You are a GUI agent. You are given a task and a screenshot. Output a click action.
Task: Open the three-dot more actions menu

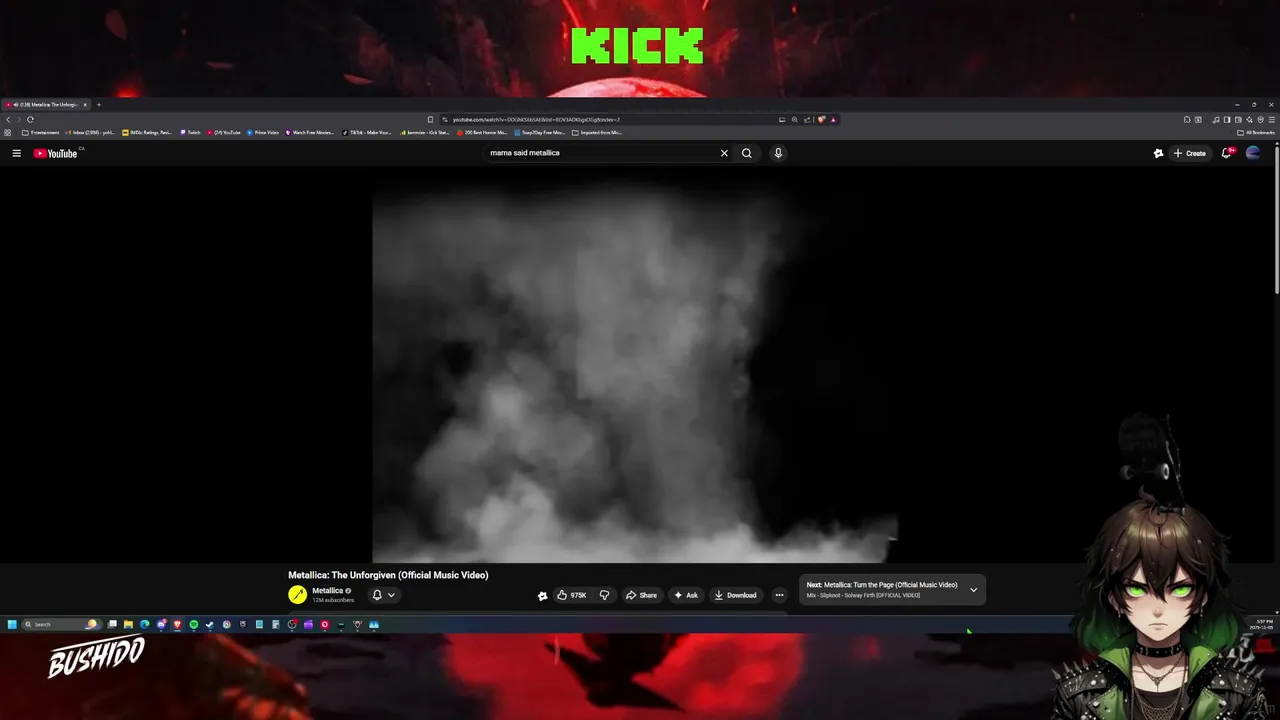pyautogui.click(x=779, y=595)
